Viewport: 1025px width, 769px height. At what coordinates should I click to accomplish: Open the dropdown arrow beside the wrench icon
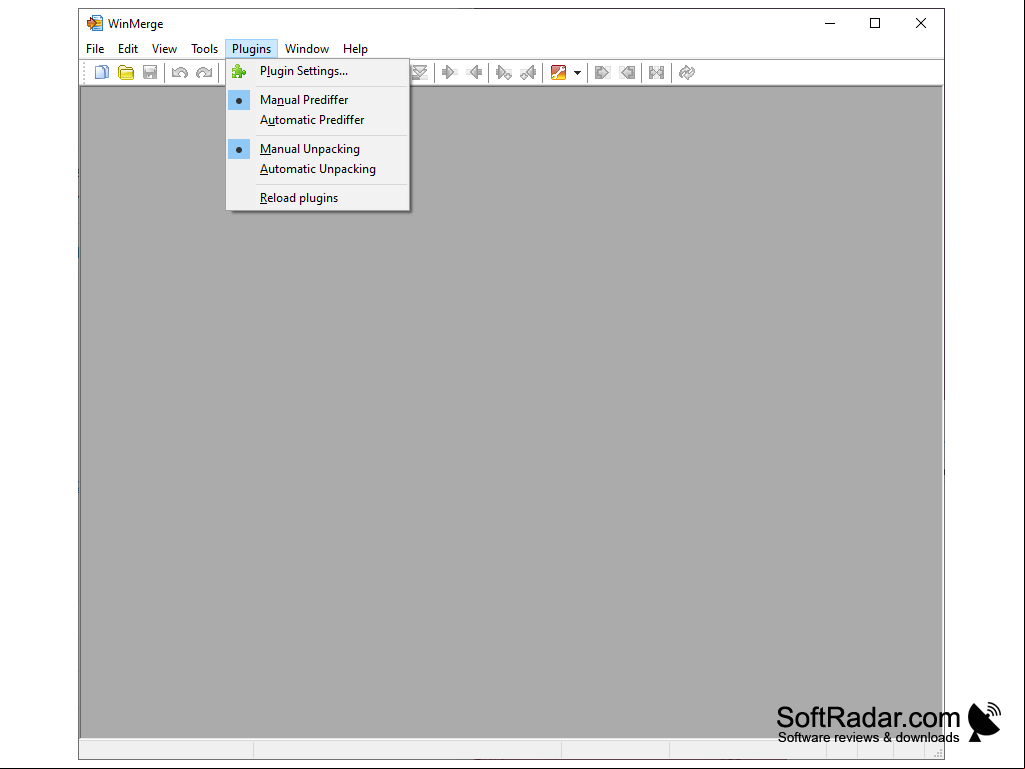[577, 73]
